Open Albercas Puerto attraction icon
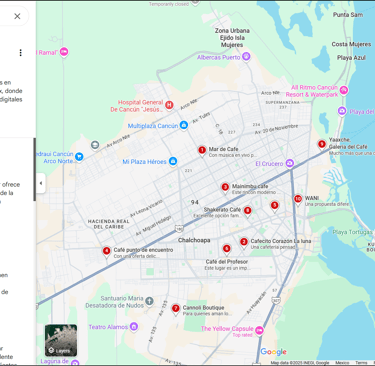The height and width of the screenshot is (366, 375). [x=246, y=57]
